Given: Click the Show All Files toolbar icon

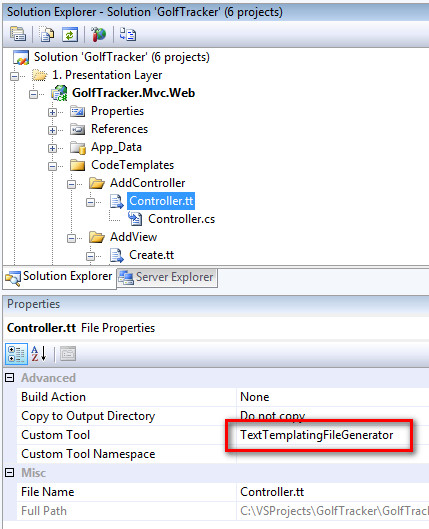Looking at the screenshot, I should pos(46,34).
